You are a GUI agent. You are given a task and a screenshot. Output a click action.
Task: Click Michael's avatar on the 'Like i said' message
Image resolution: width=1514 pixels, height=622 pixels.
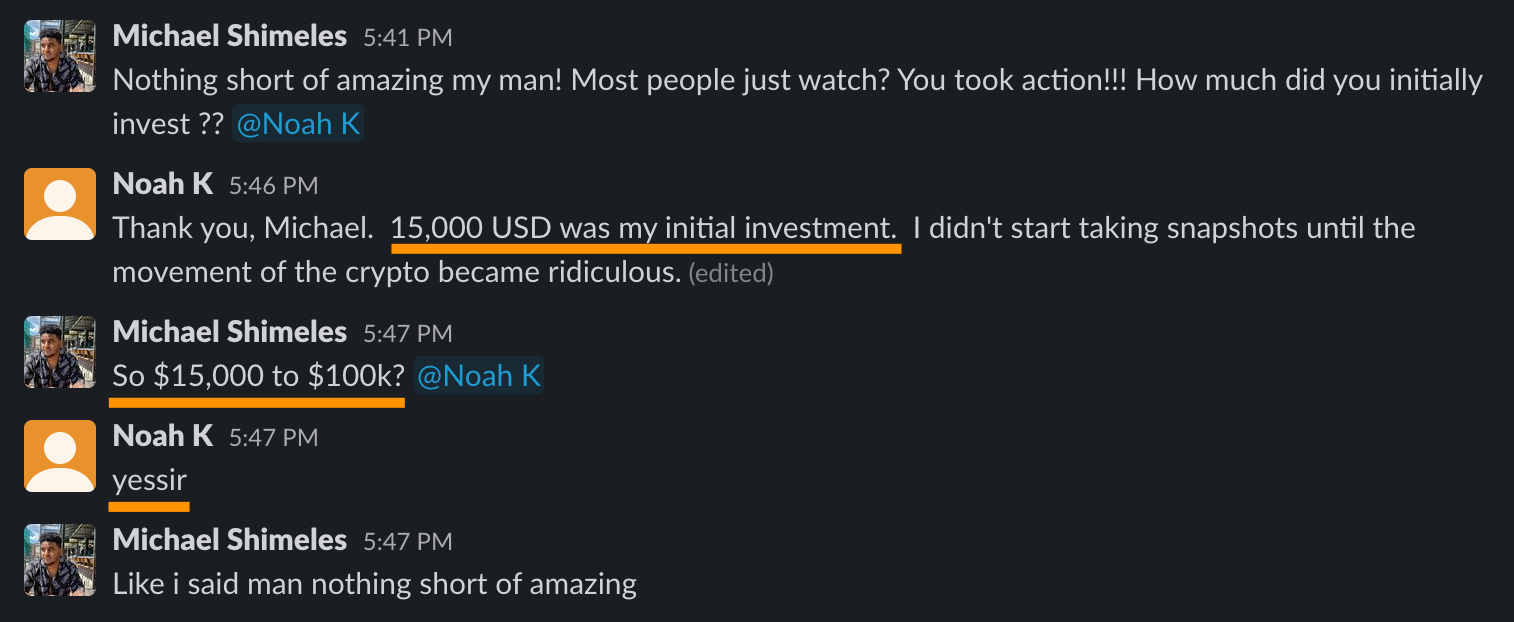(x=59, y=560)
